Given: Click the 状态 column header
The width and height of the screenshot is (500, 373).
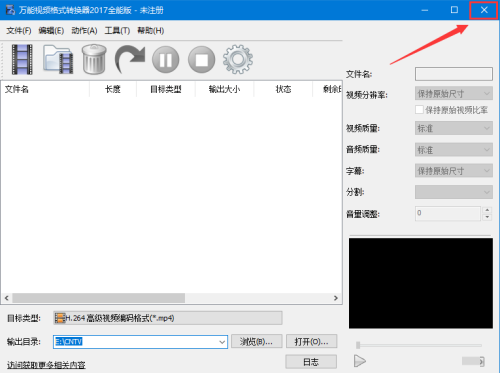Looking at the screenshot, I should [283, 89].
